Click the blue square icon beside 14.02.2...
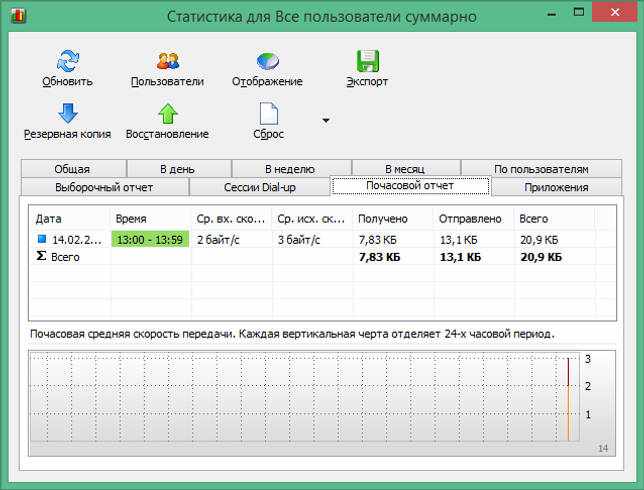This screenshot has height=490, width=644. (x=42, y=239)
